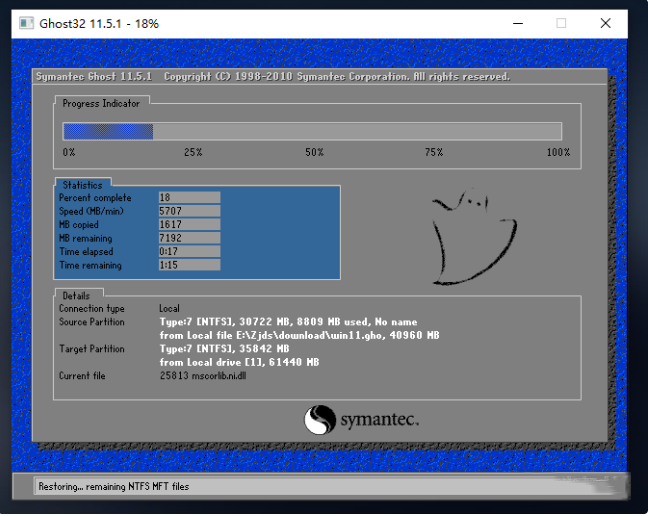Click current file '25813 mscorlib.ni.dll'

coord(203,376)
